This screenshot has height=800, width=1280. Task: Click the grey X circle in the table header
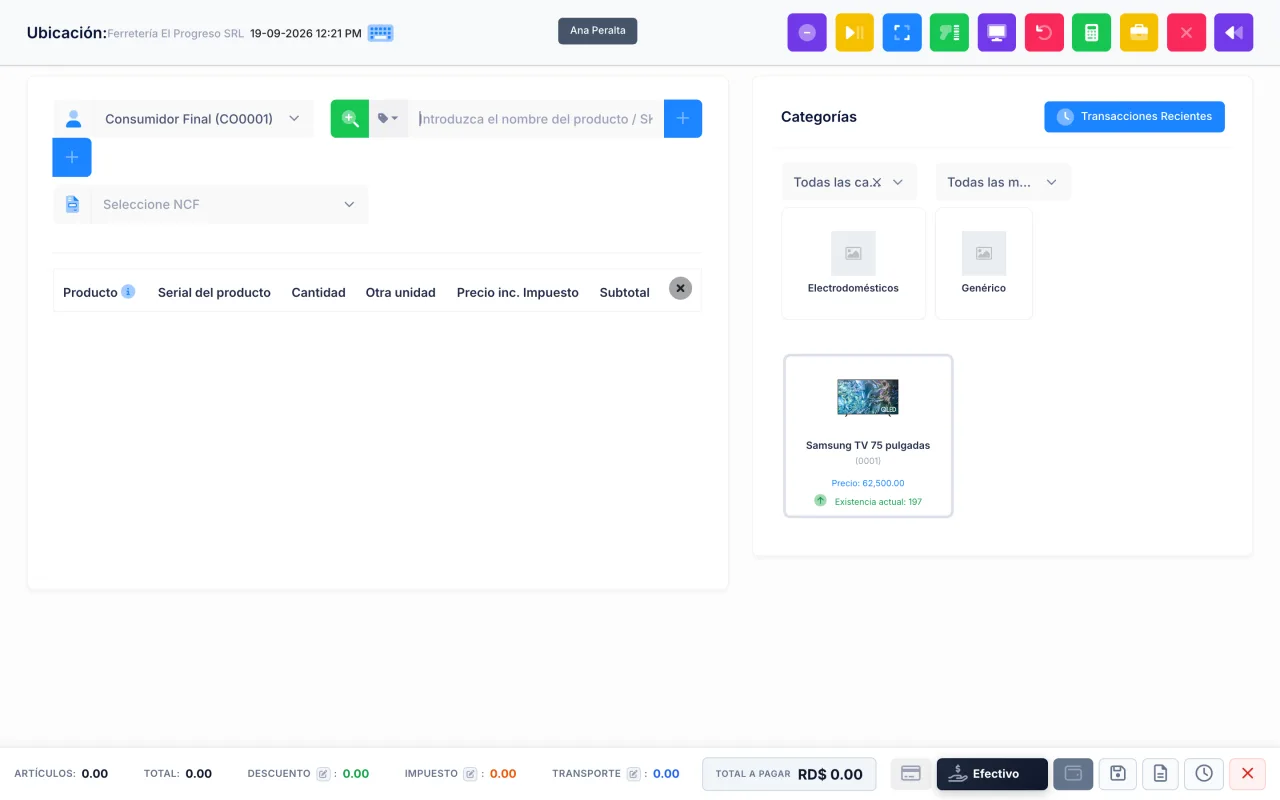click(680, 288)
